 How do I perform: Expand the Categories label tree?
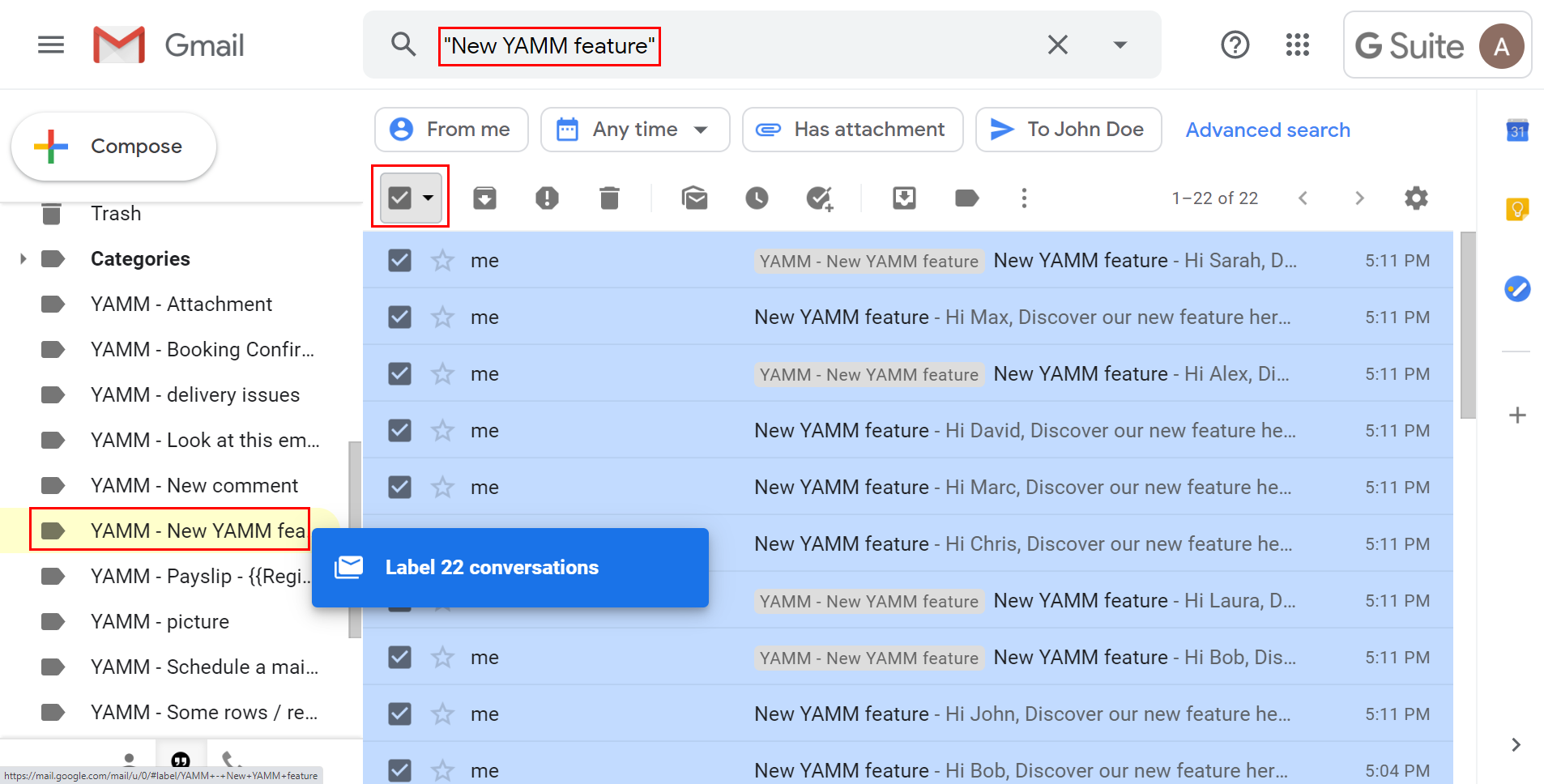pos(23,259)
